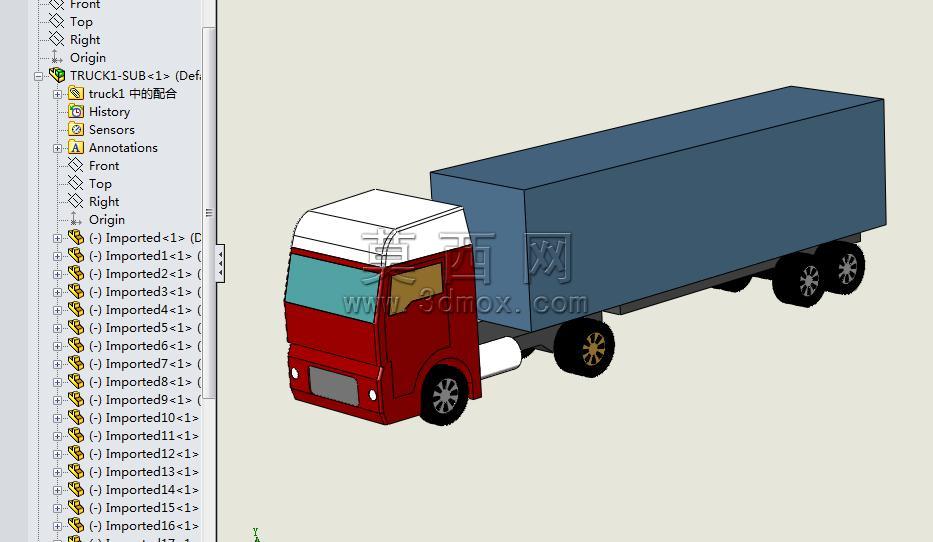Select the Front plane icon under TRUCK1-SUB
Image resolution: width=933 pixels, height=542 pixels.
pyautogui.click(x=76, y=165)
